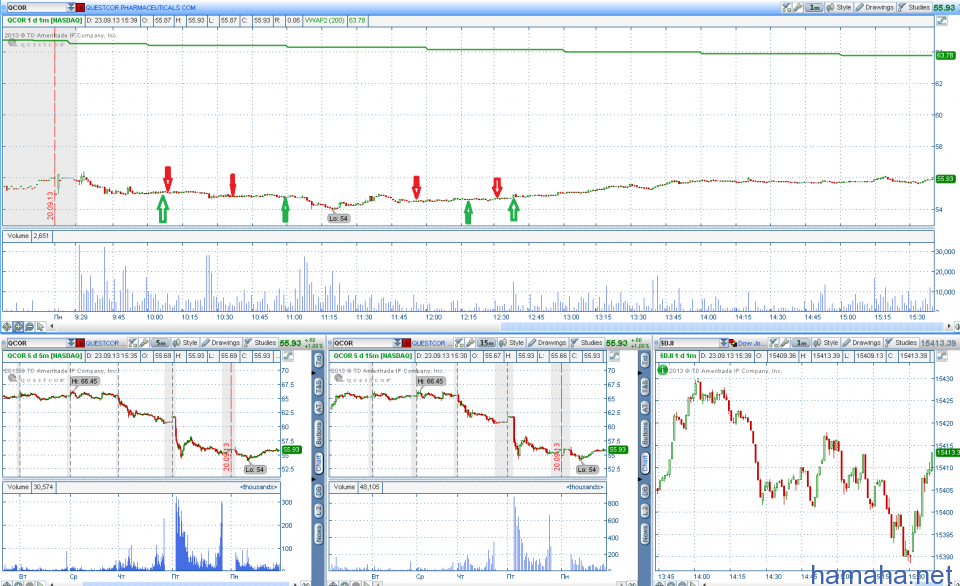The image size is (960, 586).
Task: Open scissors tool icon in 15m chart
Action: 459,343
